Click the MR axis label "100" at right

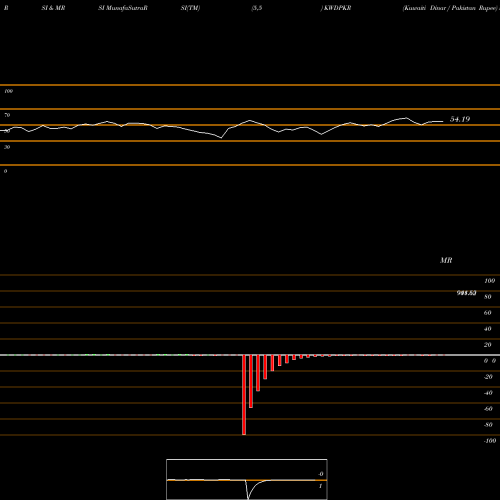489,281
